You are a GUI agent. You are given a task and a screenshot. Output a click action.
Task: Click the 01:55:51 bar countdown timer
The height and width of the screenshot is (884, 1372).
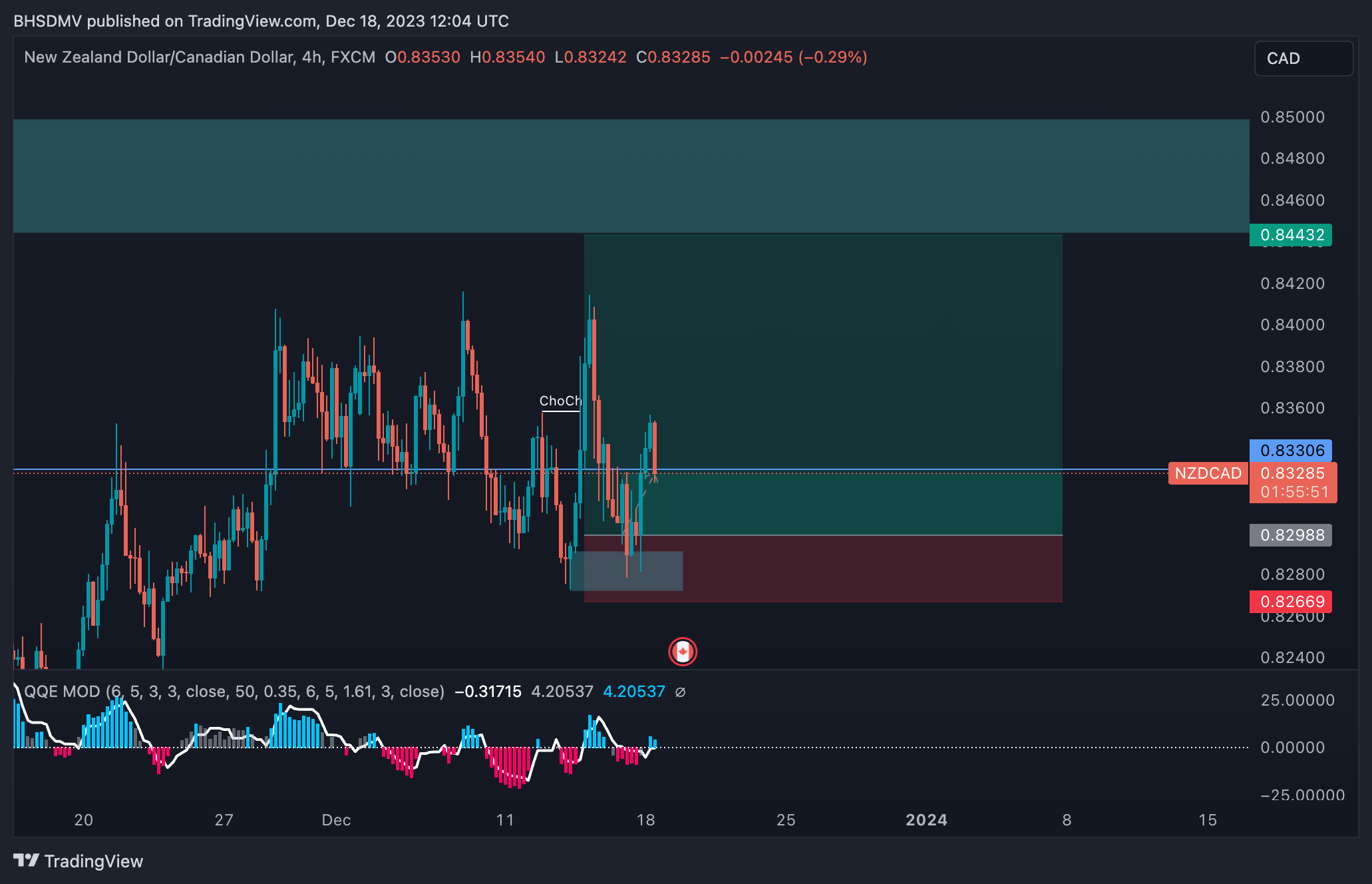(1293, 493)
